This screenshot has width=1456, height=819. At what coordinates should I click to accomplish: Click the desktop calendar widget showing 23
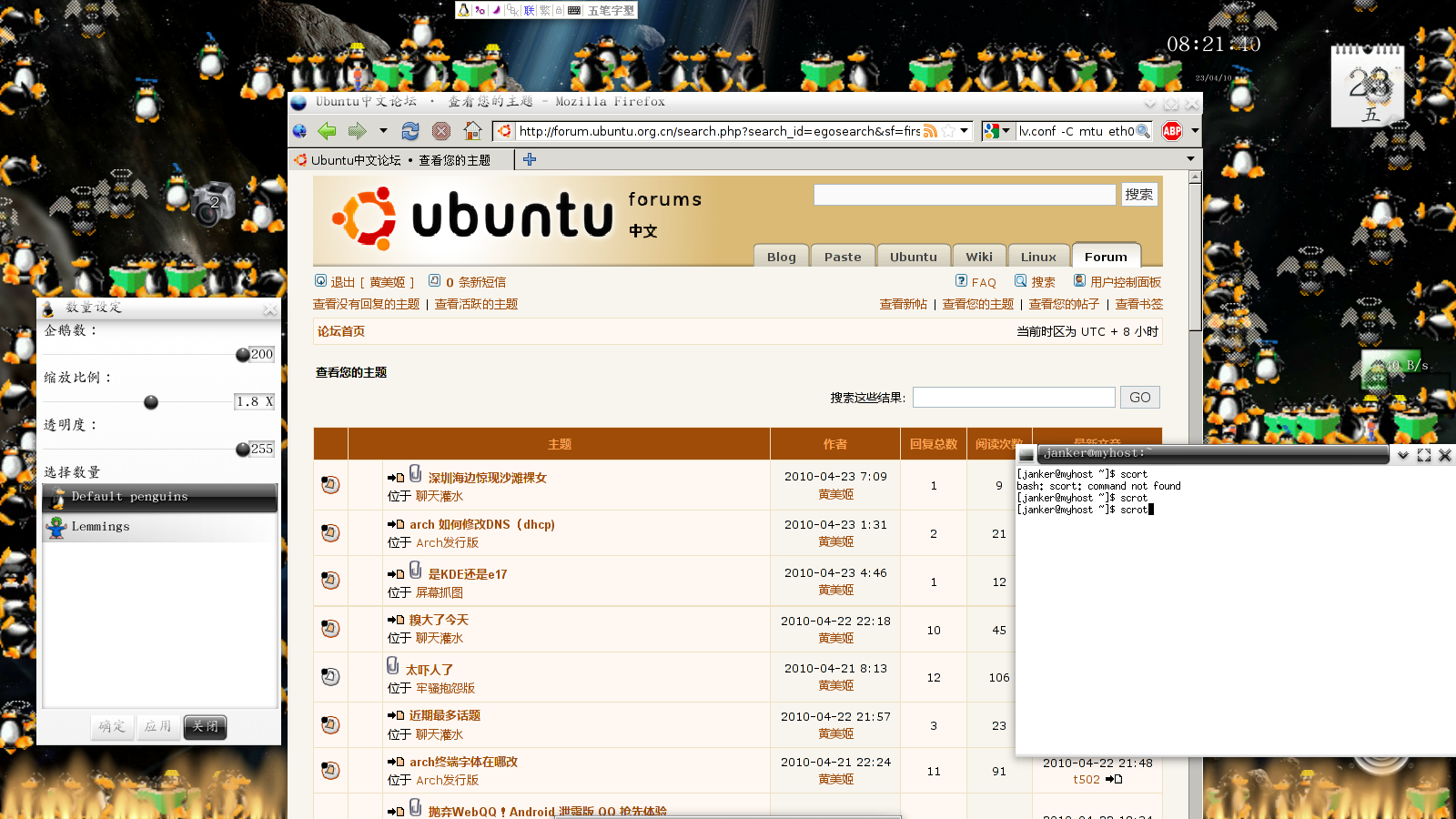pyautogui.click(x=1367, y=88)
